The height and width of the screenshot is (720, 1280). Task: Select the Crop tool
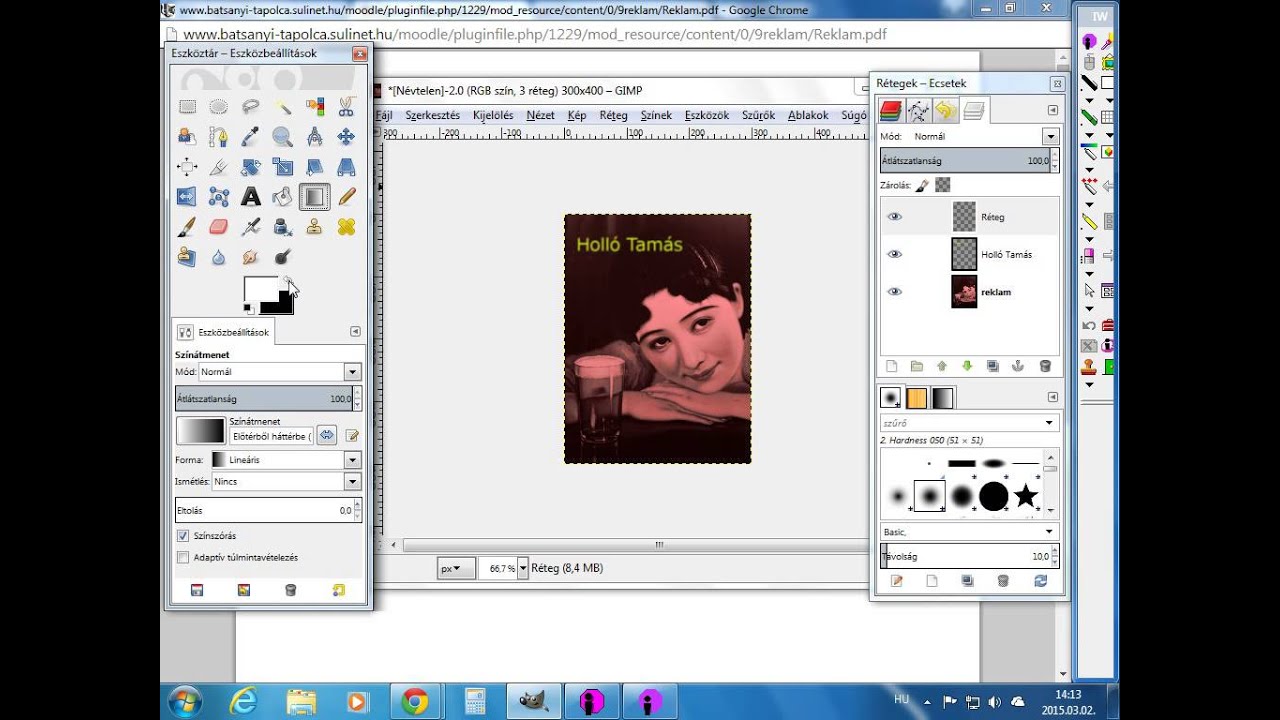coord(219,167)
